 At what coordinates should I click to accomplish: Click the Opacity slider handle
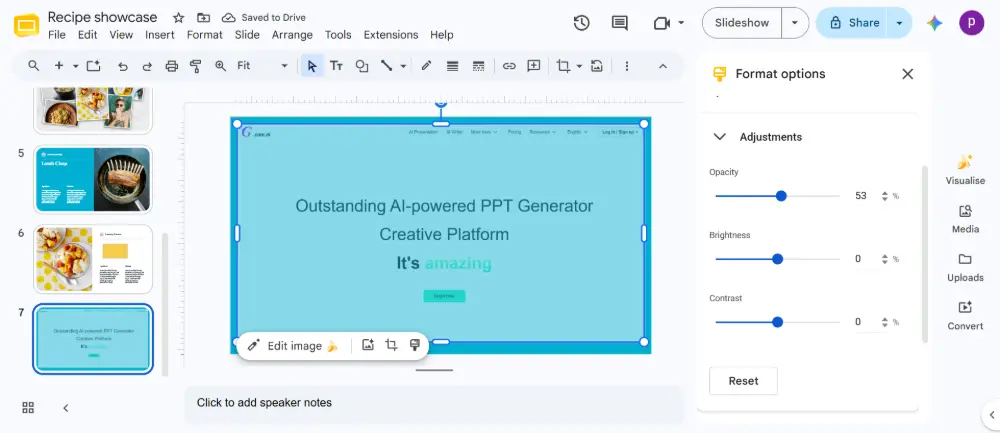coord(781,196)
